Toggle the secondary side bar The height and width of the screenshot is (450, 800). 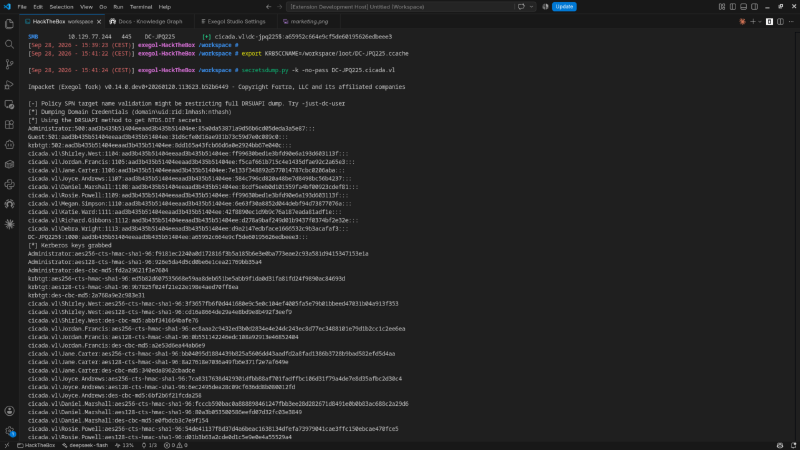coord(755,7)
